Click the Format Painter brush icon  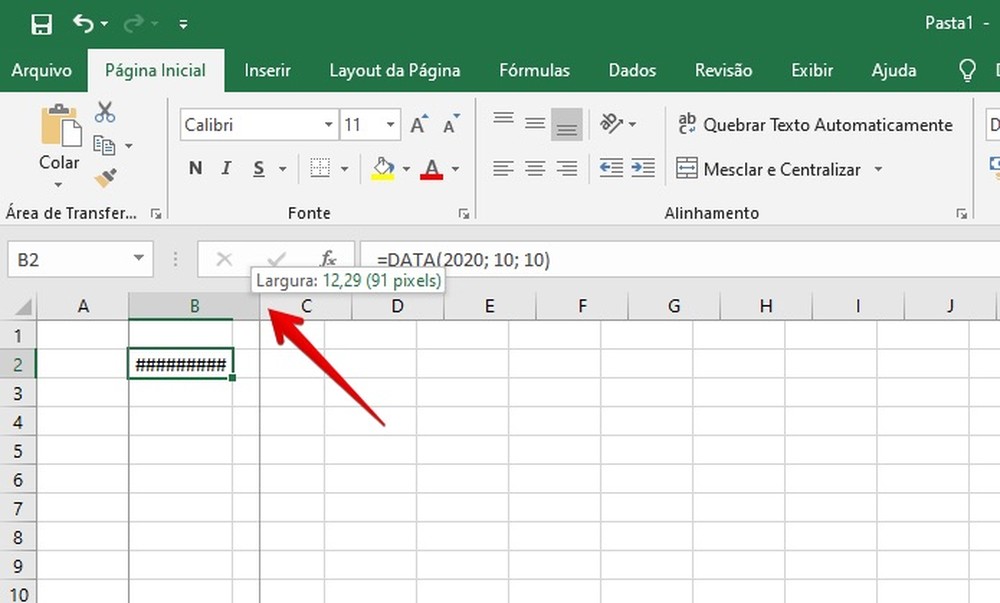(105, 178)
